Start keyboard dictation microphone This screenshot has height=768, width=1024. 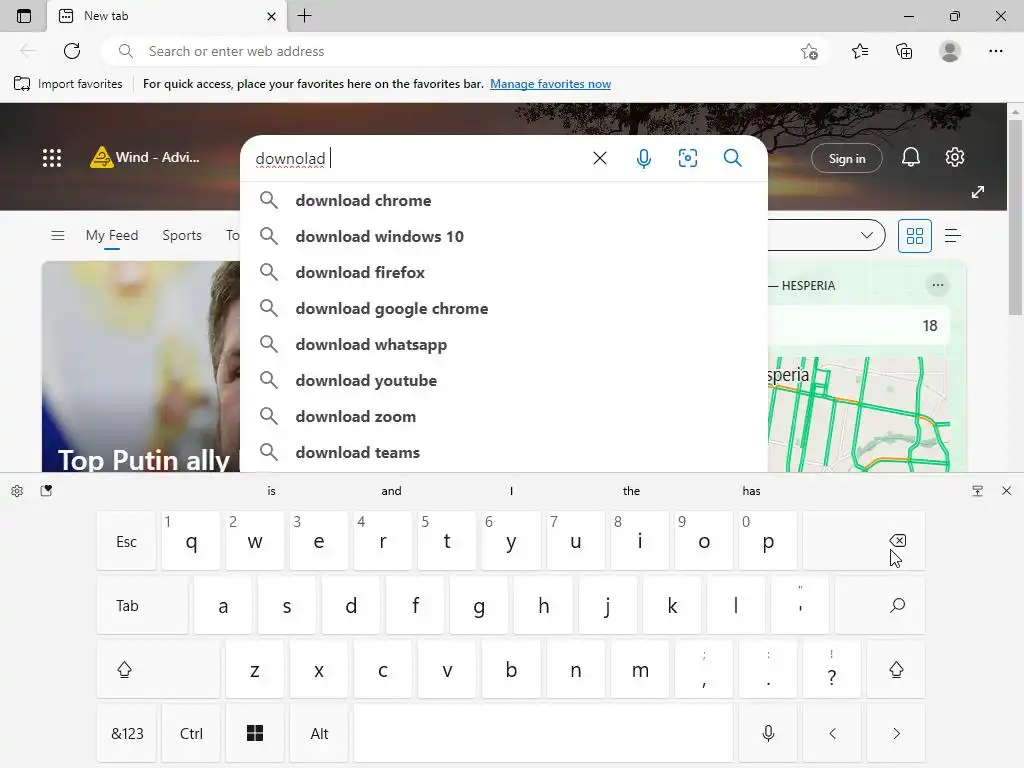pos(768,733)
